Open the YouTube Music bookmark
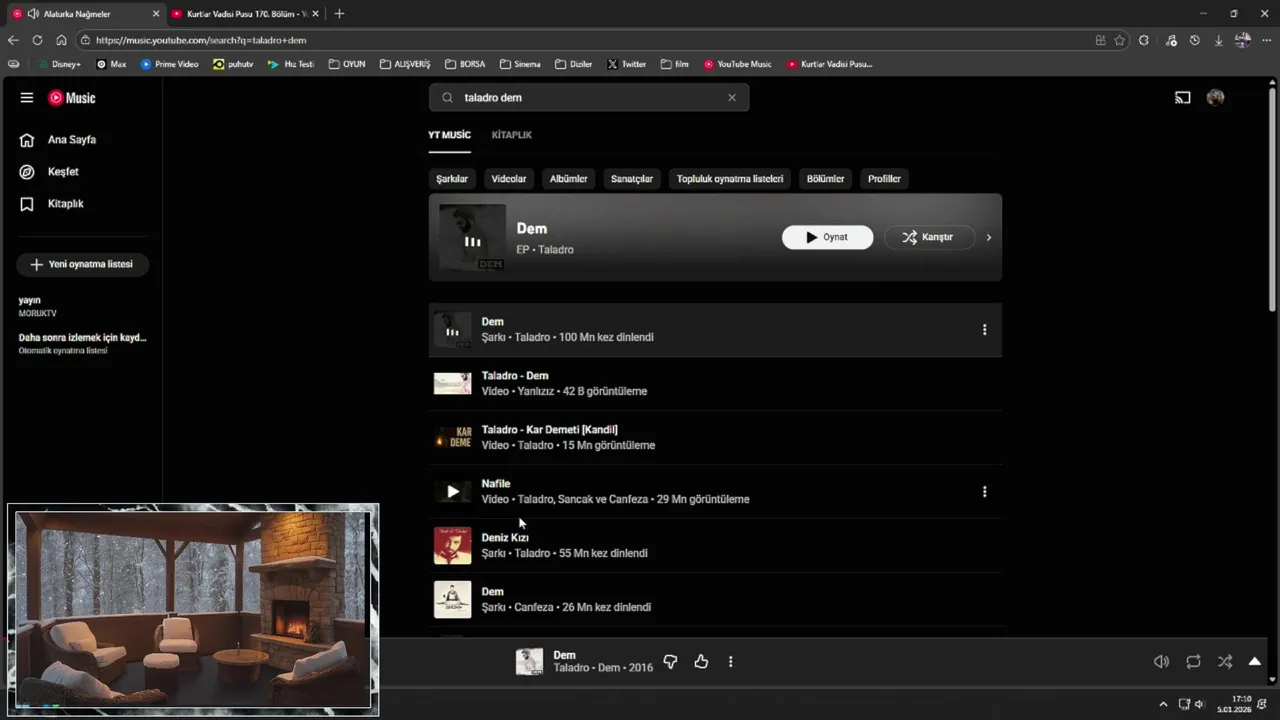The height and width of the screenshot is (720, 1280). click(x=738, y=64)
